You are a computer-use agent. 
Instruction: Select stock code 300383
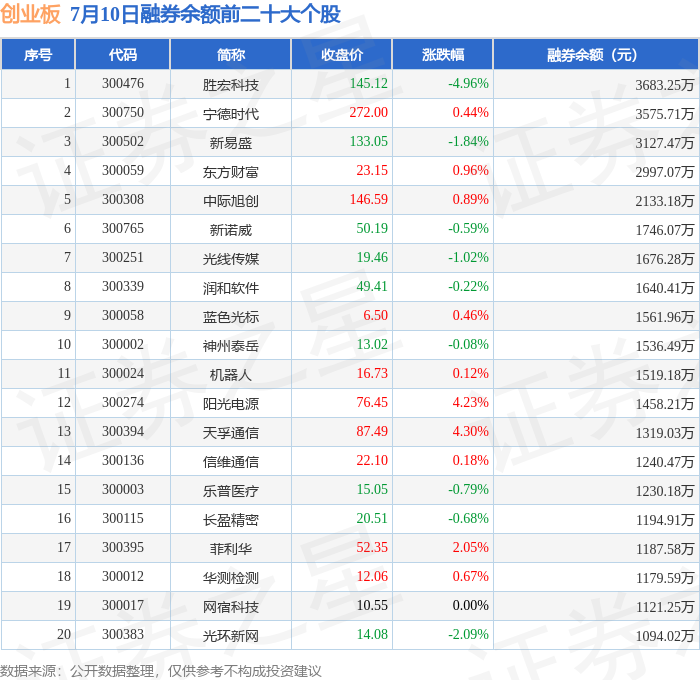tap(123, 635)
